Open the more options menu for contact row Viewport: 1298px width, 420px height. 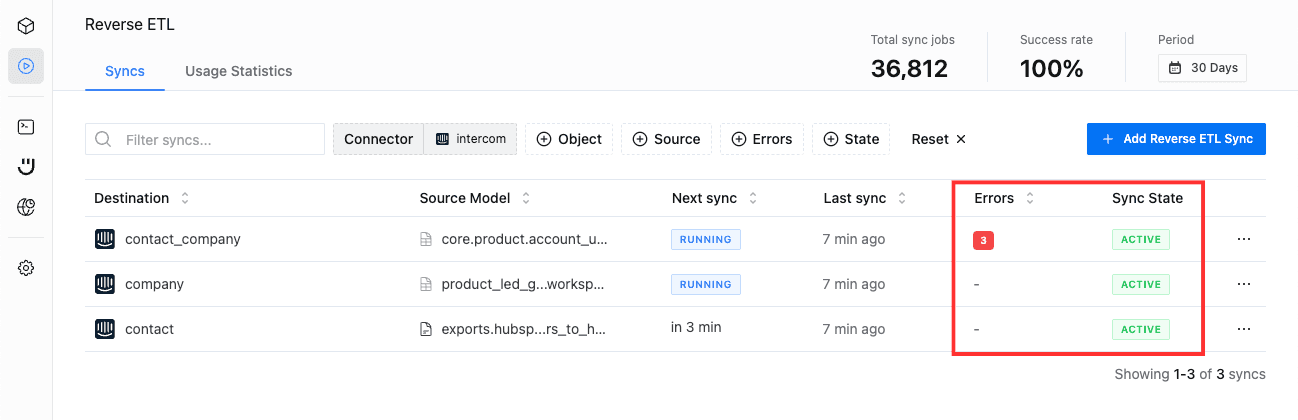point(1244,329)
